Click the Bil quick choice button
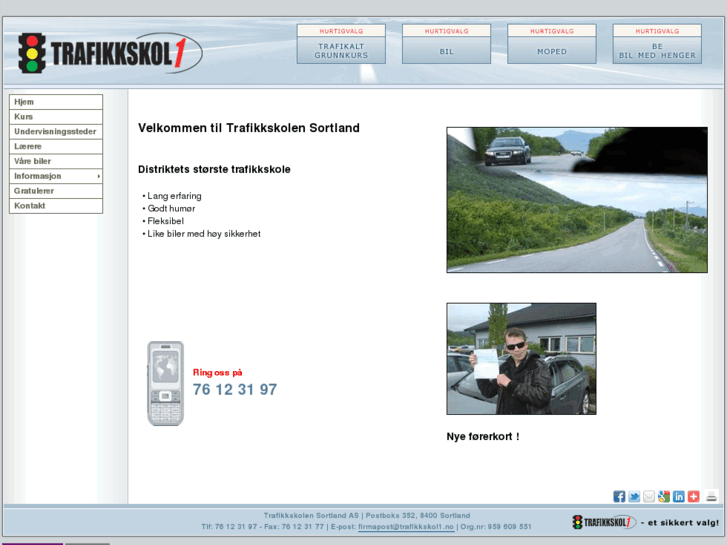 pos(446,44)
